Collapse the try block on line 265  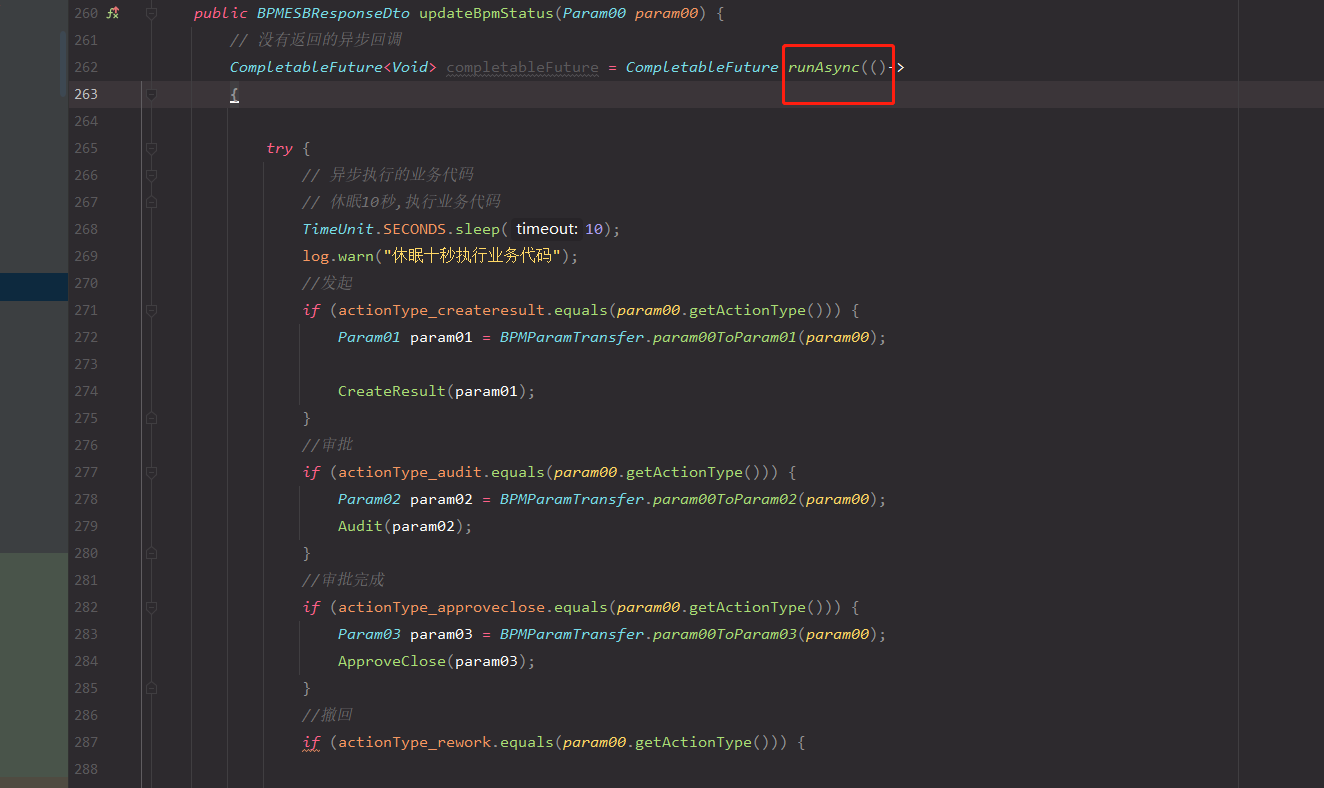click(x=151, y=148)
